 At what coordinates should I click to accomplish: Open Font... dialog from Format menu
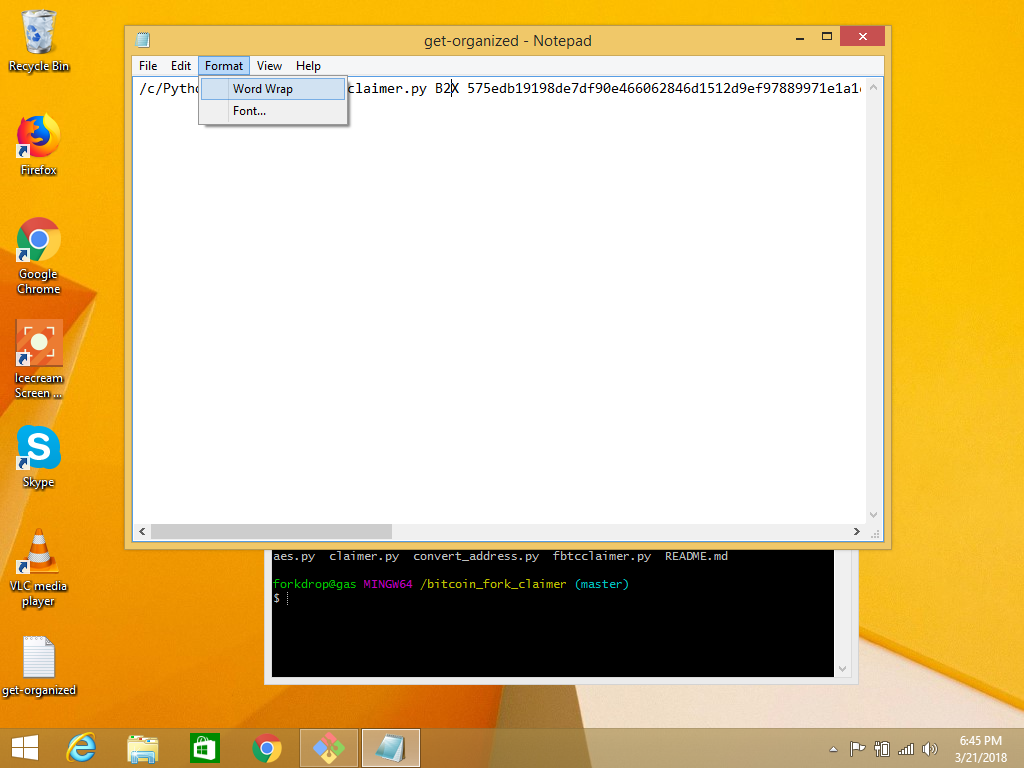[249, 111]
